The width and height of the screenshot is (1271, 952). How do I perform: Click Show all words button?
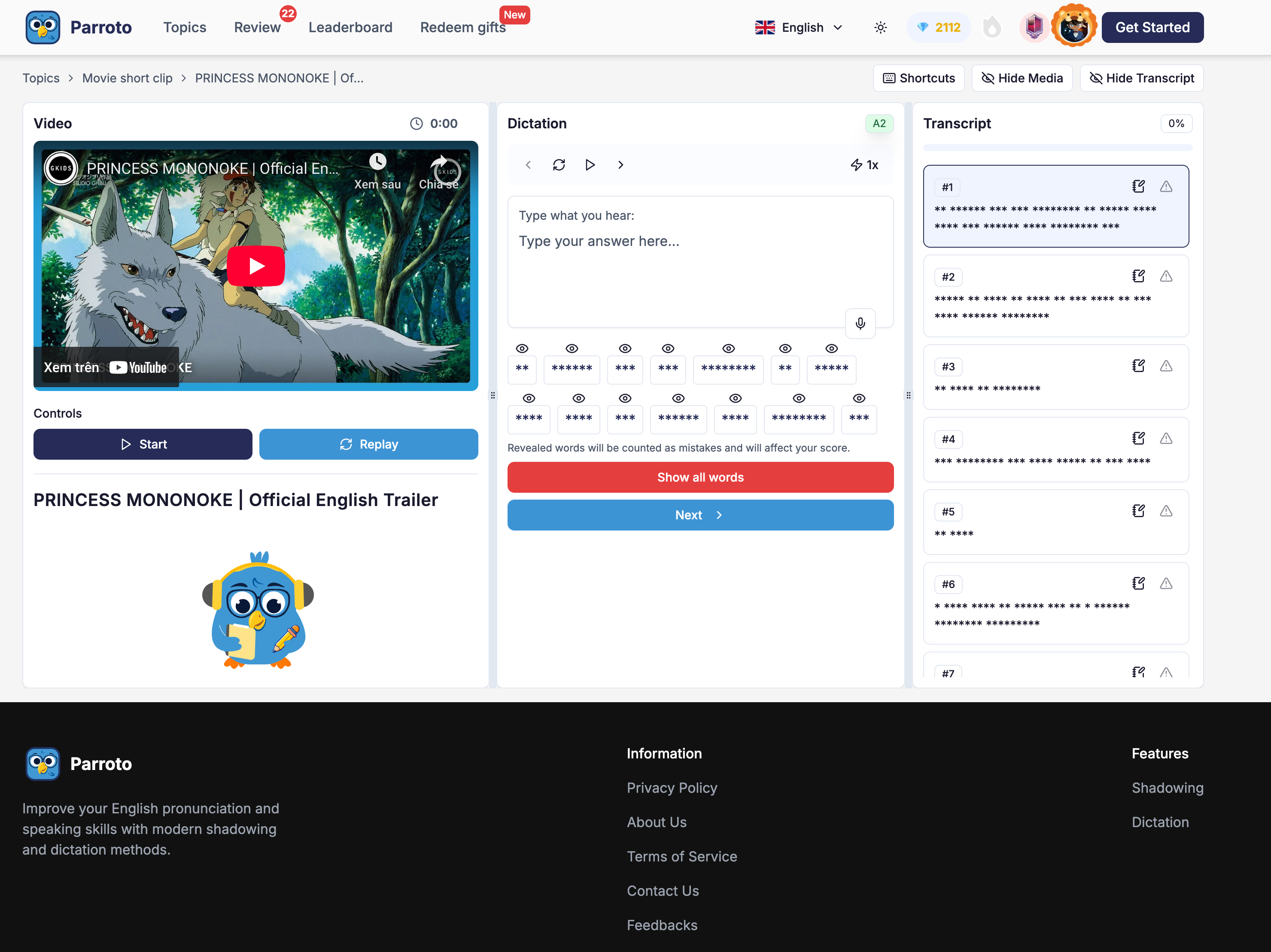[700, 477]
